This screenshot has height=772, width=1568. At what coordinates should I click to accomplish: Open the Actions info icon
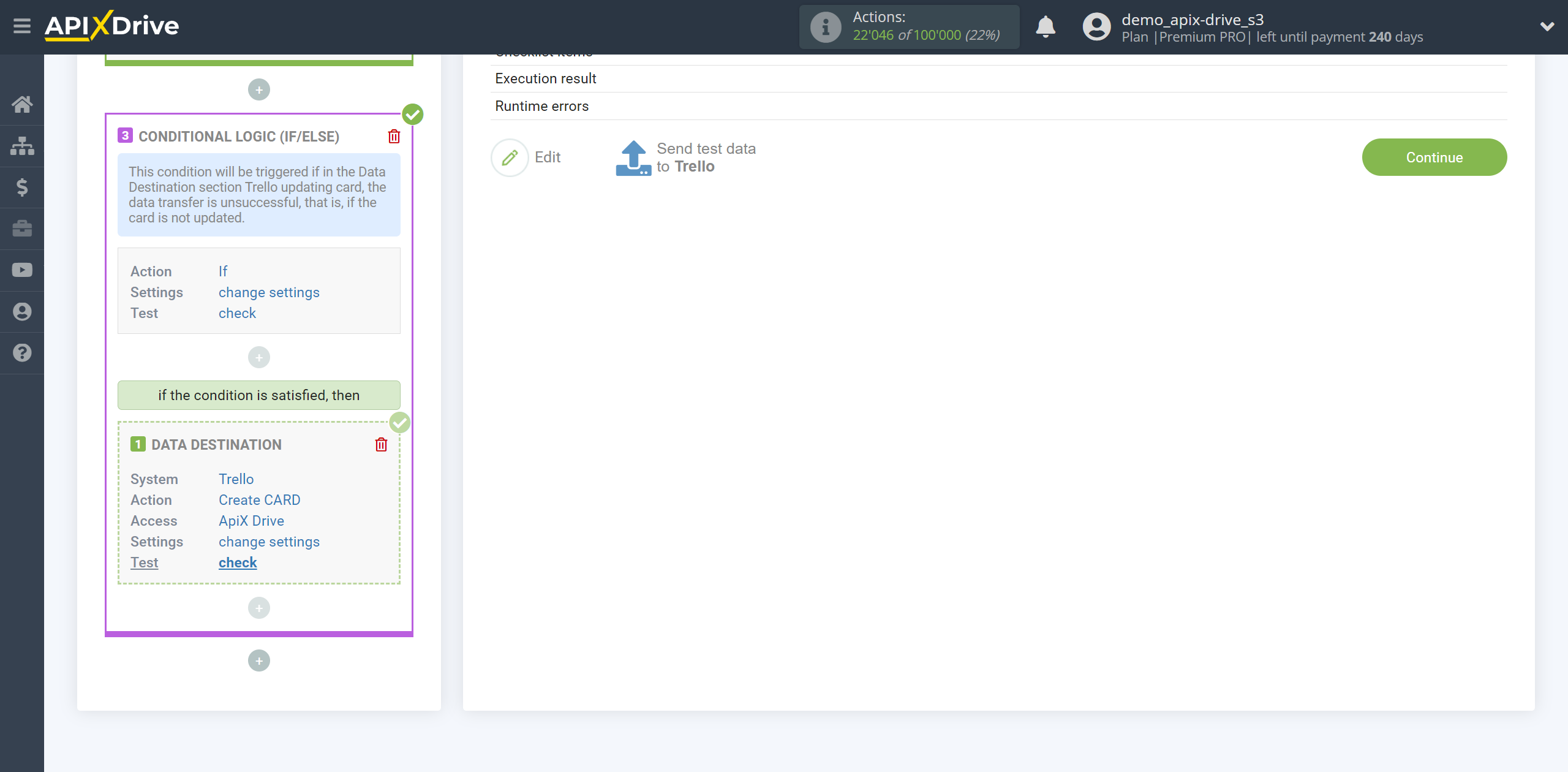(826, 27)
